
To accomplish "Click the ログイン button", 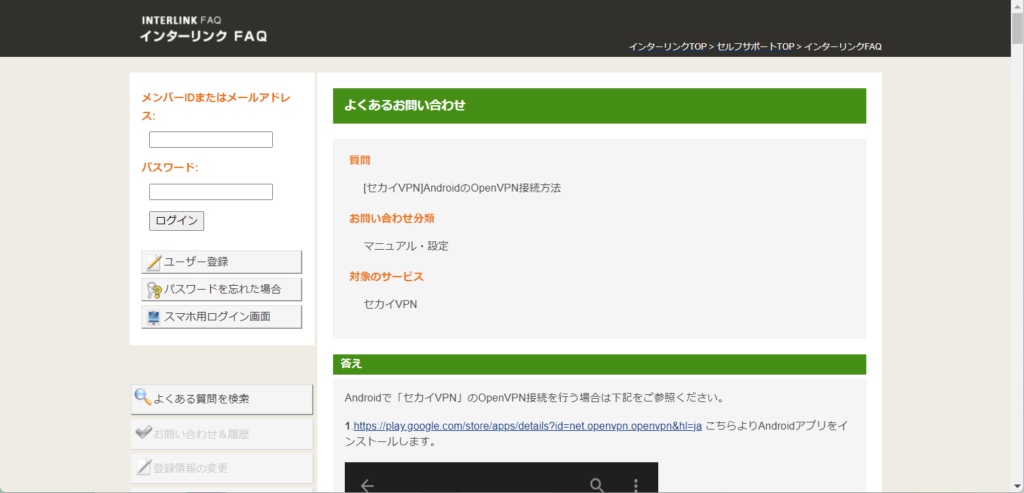I will (x=176, y=221).
